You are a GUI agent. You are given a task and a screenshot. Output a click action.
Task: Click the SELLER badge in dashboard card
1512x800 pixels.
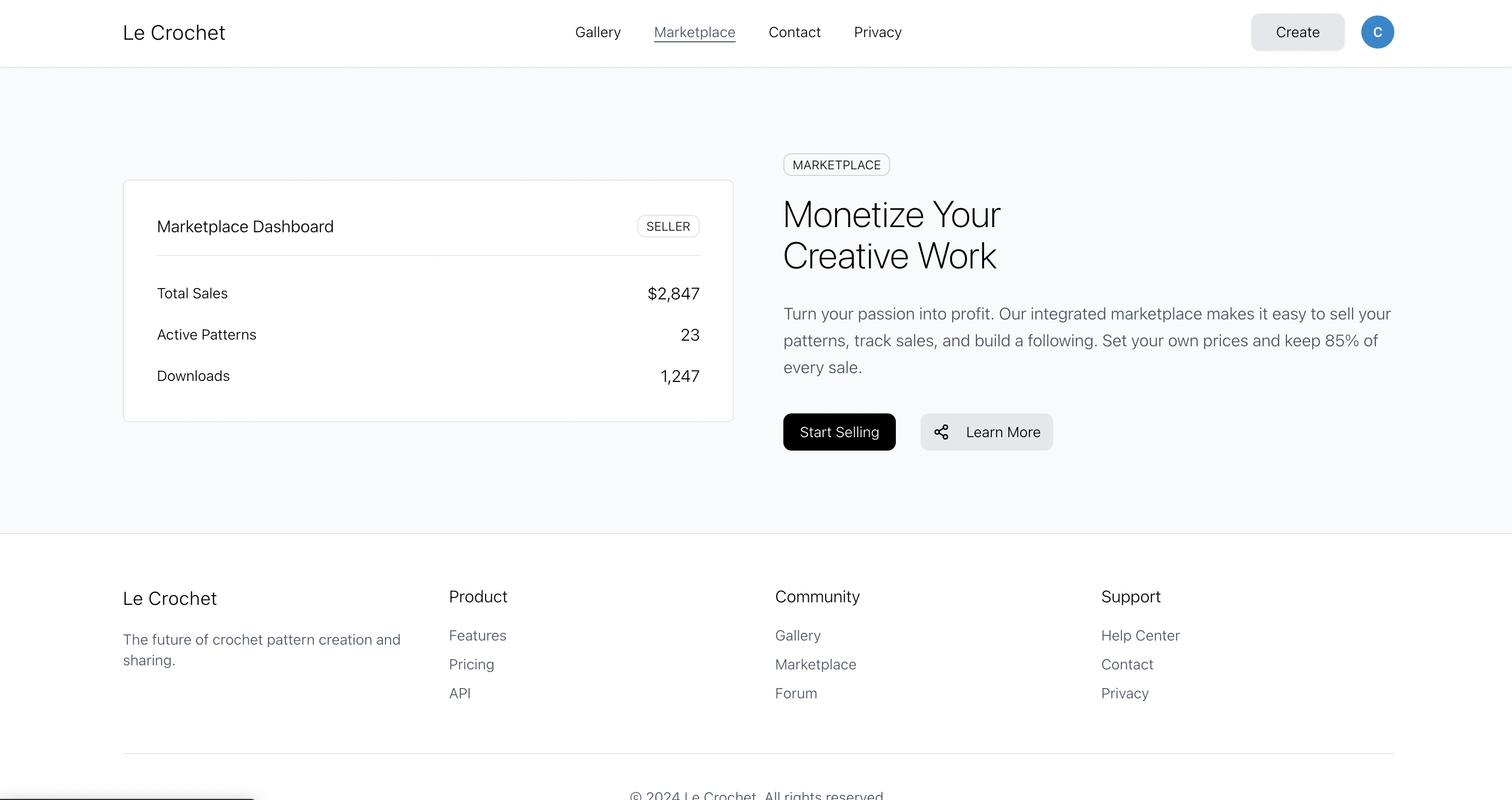click(668, 227)
